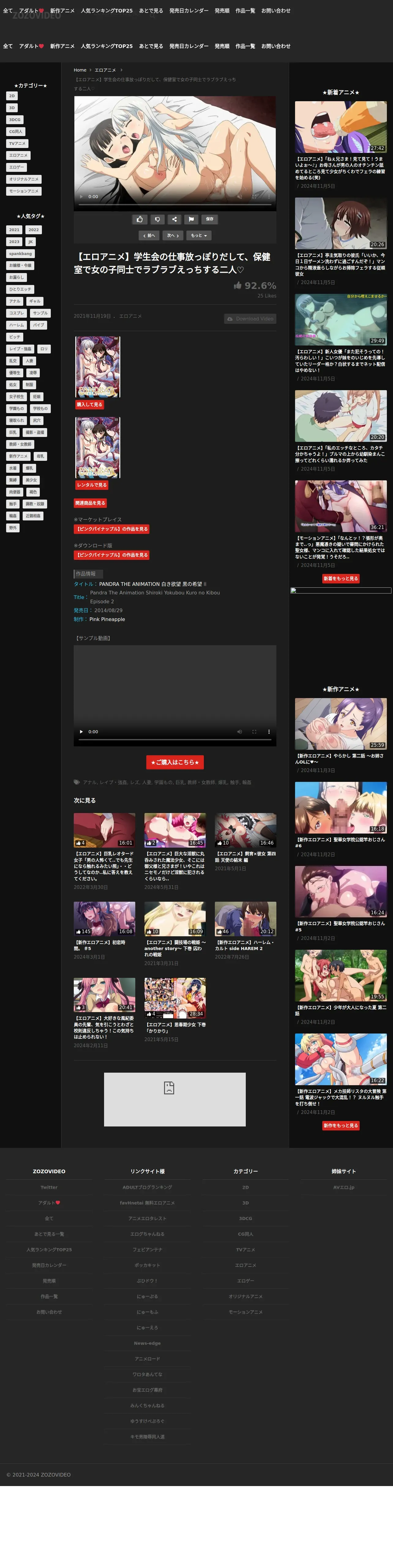This screenshot has width=393, height=1568.
Task: Open 作品一覧 in the footer
Action: pos(49,1296)
